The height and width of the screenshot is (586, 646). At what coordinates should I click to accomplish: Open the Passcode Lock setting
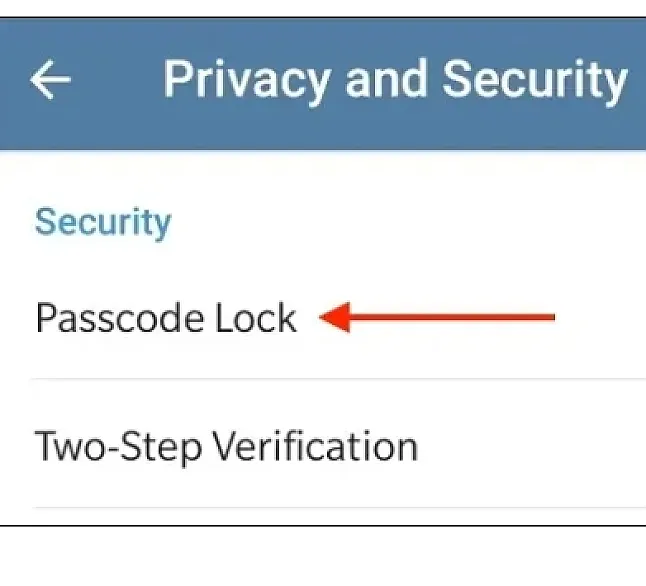click(323, 317)
